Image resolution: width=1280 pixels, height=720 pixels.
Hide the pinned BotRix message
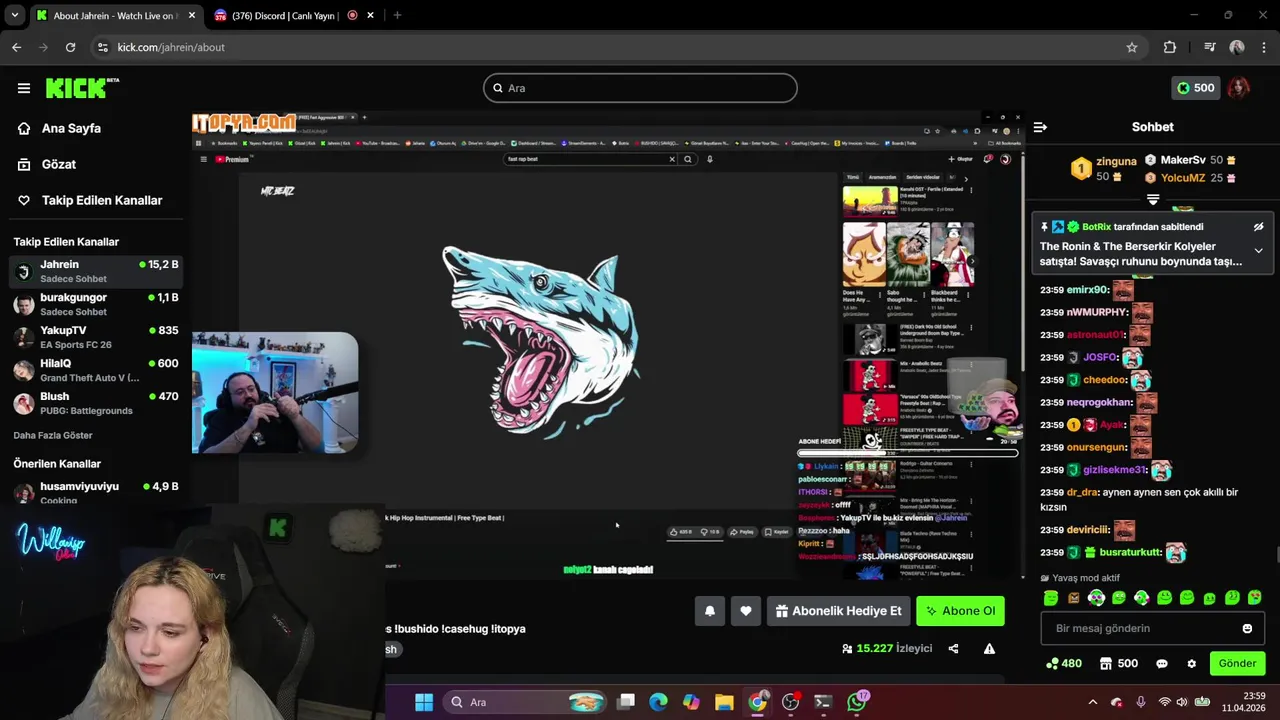pos(1258,227)
